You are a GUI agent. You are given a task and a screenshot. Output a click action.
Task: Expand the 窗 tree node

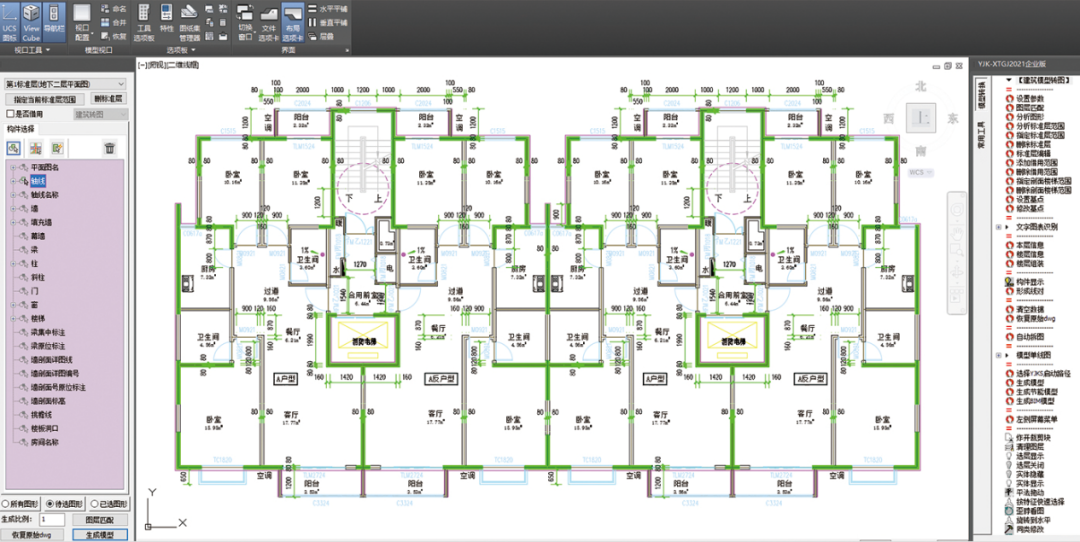13,305
